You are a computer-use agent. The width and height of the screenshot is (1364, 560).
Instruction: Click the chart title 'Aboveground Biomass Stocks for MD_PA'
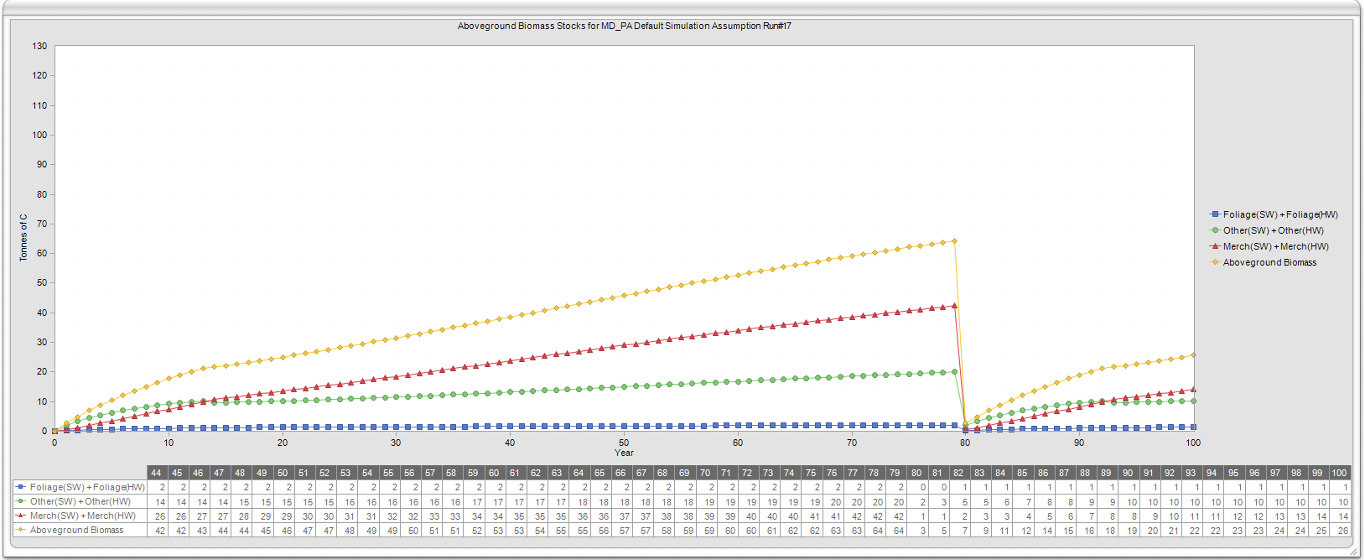tap(624, 26)
